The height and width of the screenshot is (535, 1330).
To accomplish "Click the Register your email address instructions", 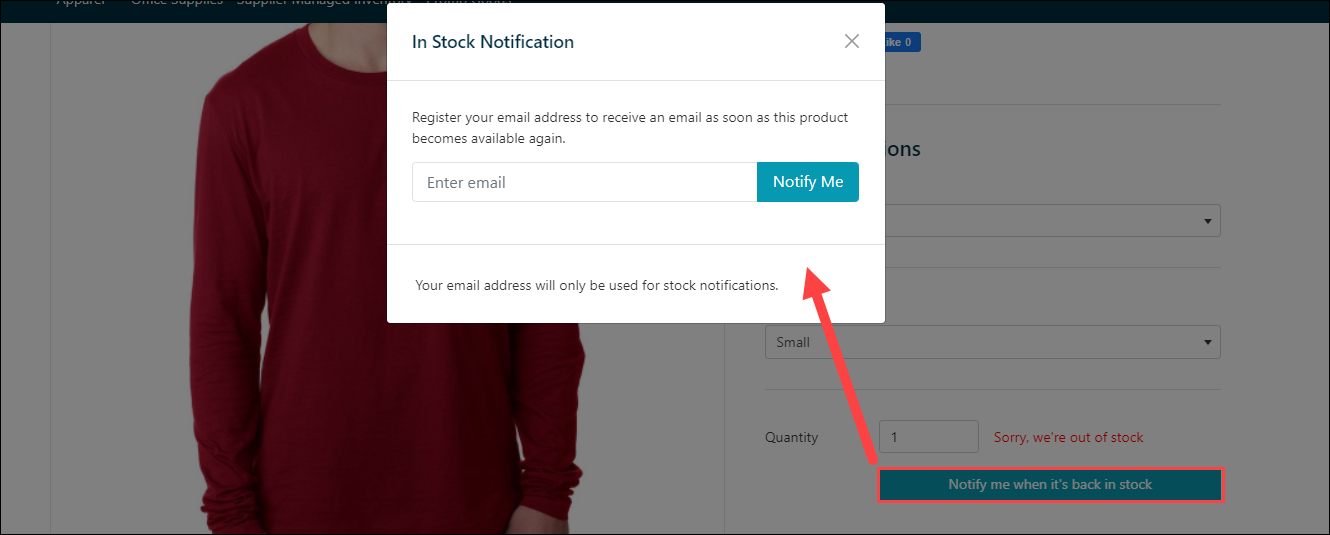I will click(630, 128).
